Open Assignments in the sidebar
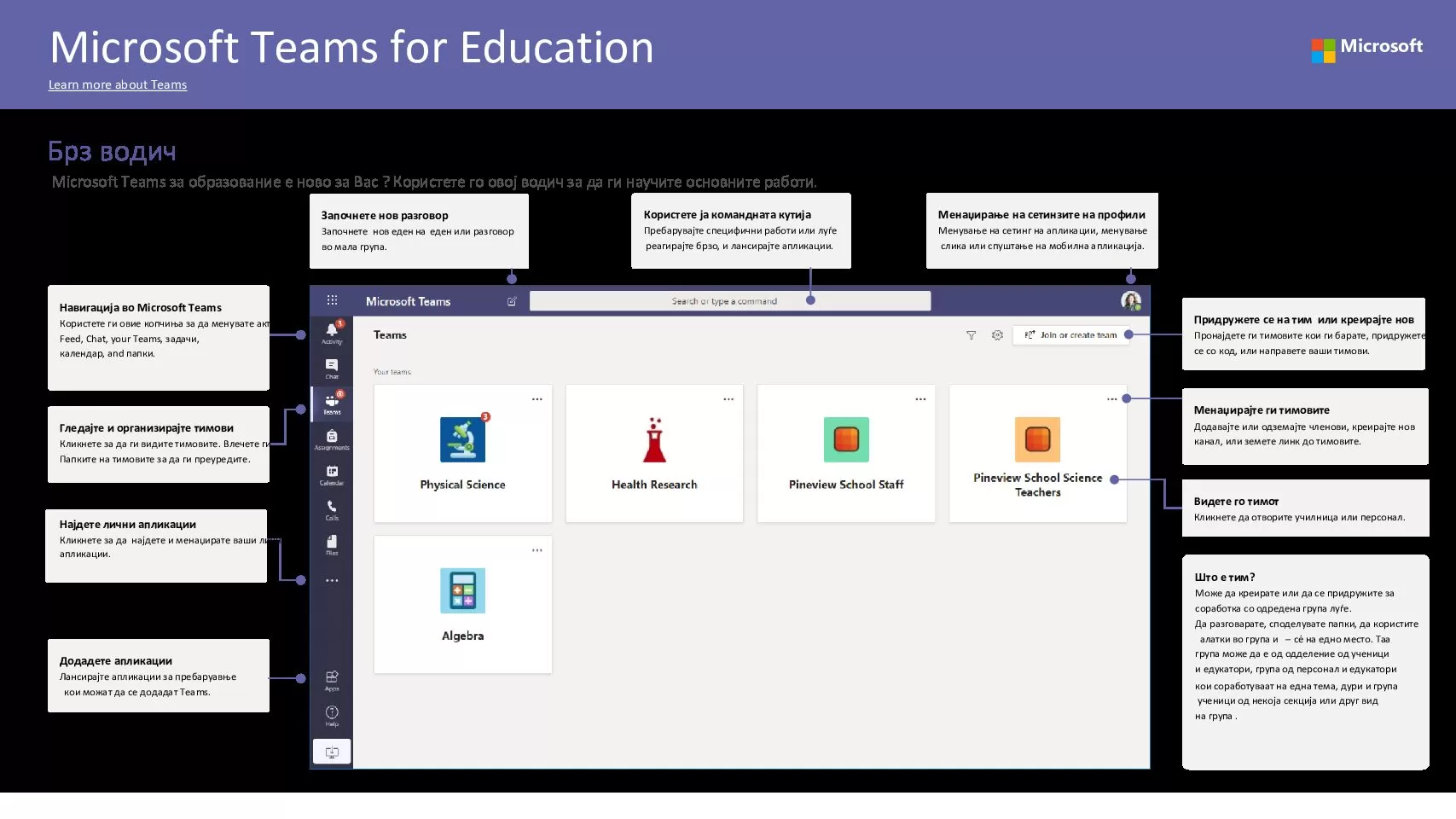This screenshot has width=1456, height=819. (332, 439)
